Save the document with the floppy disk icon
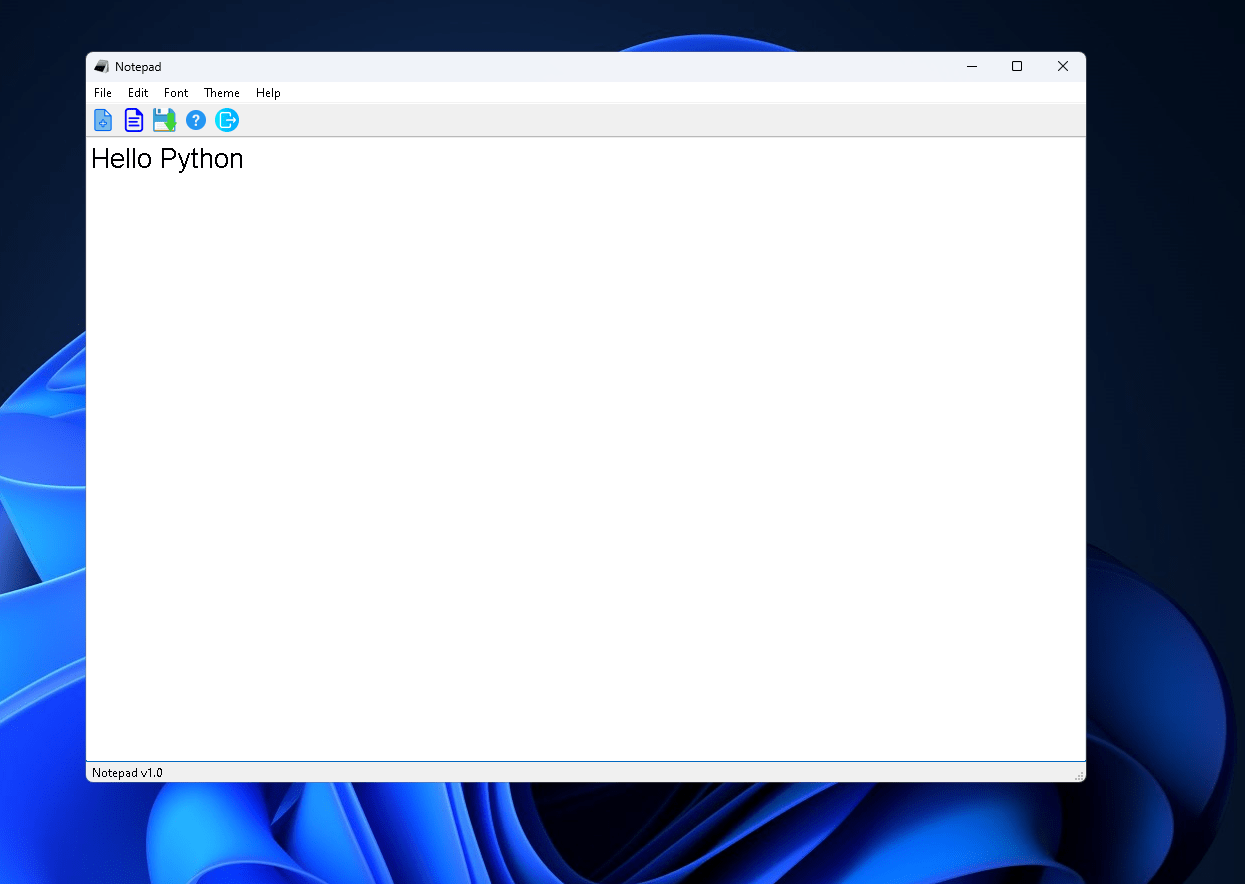 164,120
